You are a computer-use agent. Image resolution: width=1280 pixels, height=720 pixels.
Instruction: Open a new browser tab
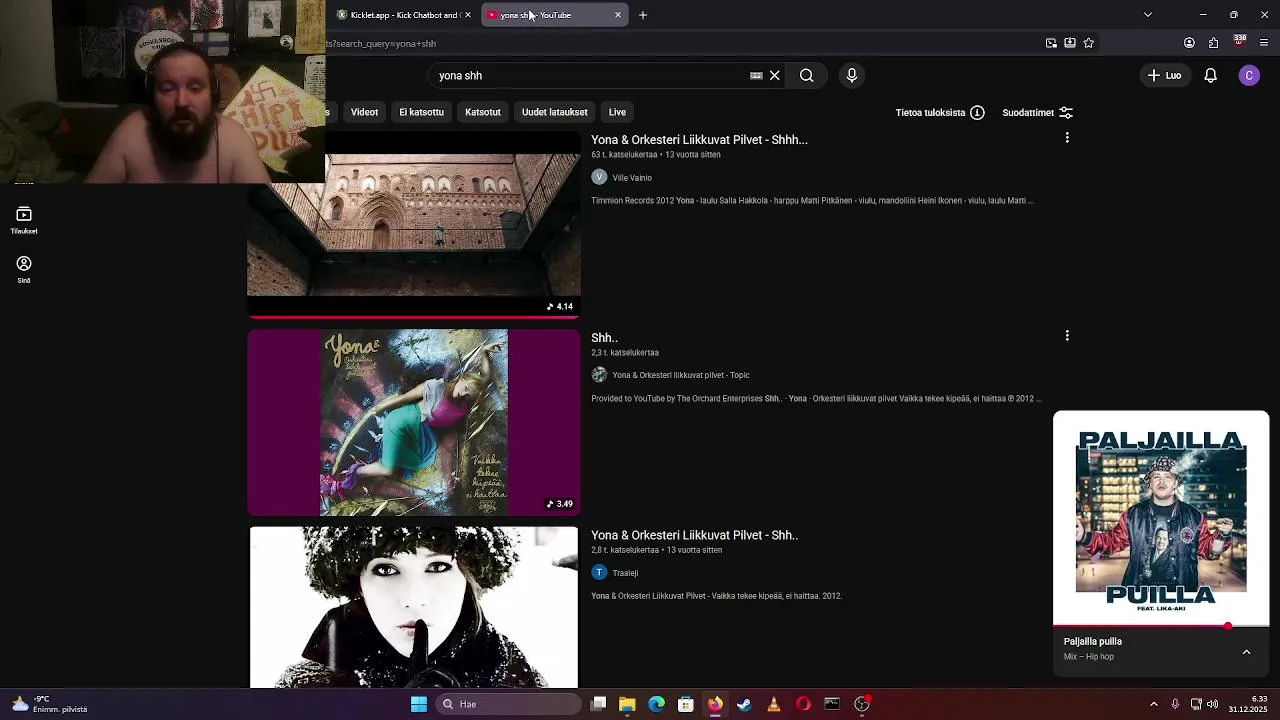[643, 15]
